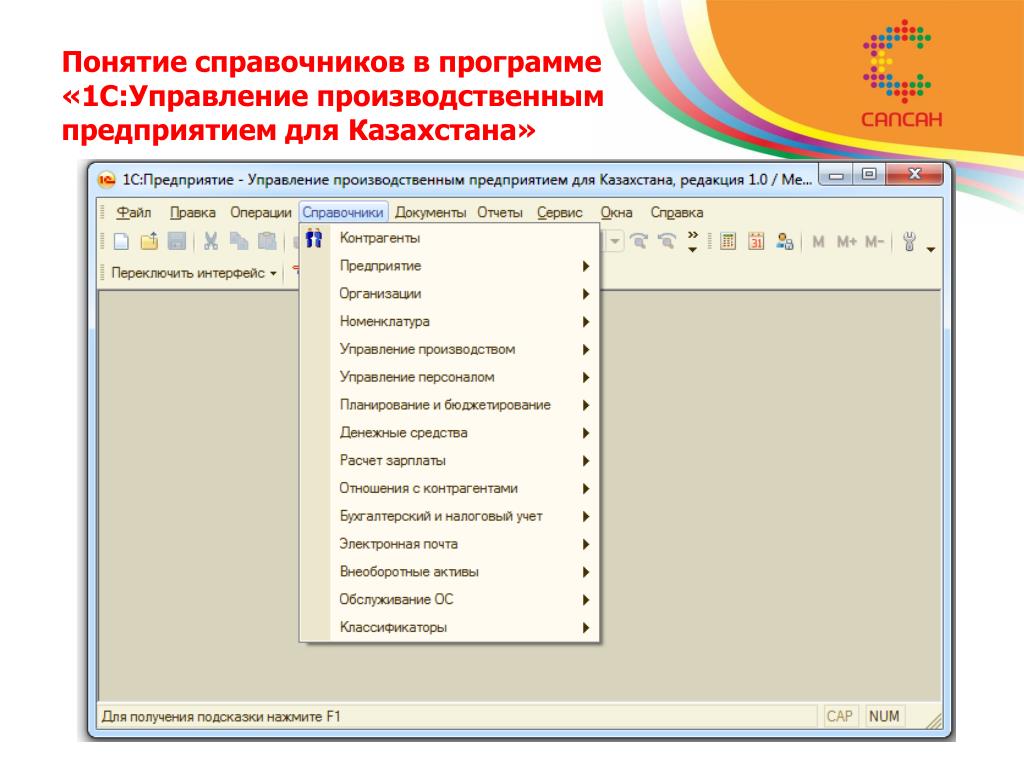
Task: Open the search field dropdown arrow
Action: pos(615,242)
